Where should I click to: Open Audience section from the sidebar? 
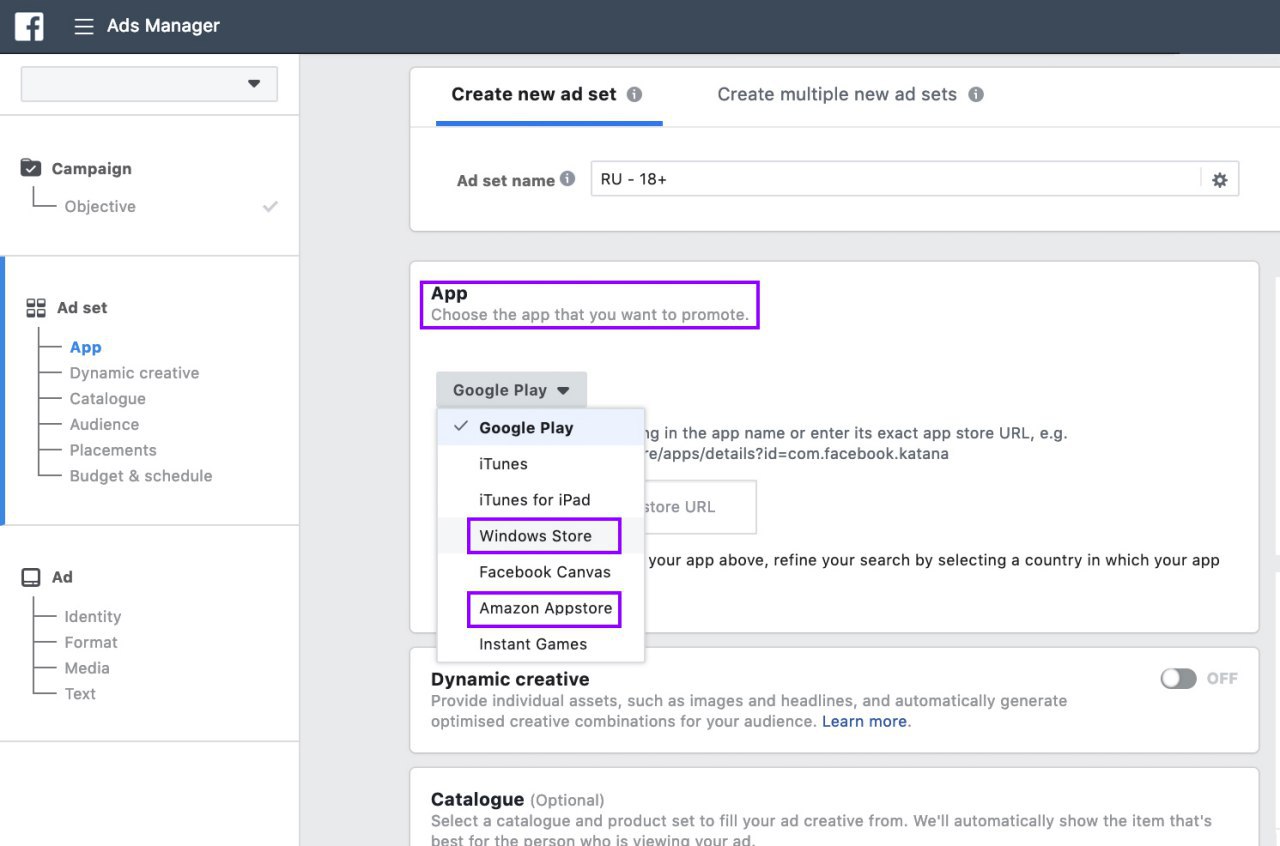pos(104,425)
